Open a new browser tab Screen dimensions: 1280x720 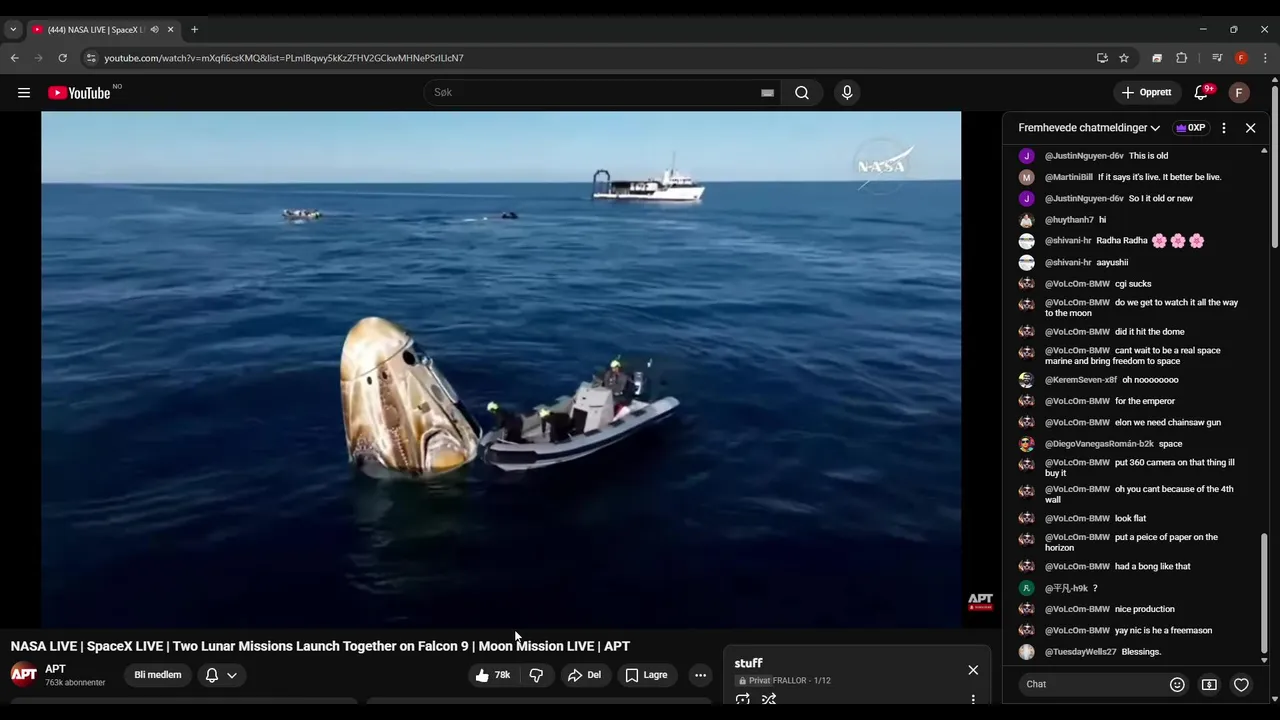pyautogui.click(x=194, y=29)
